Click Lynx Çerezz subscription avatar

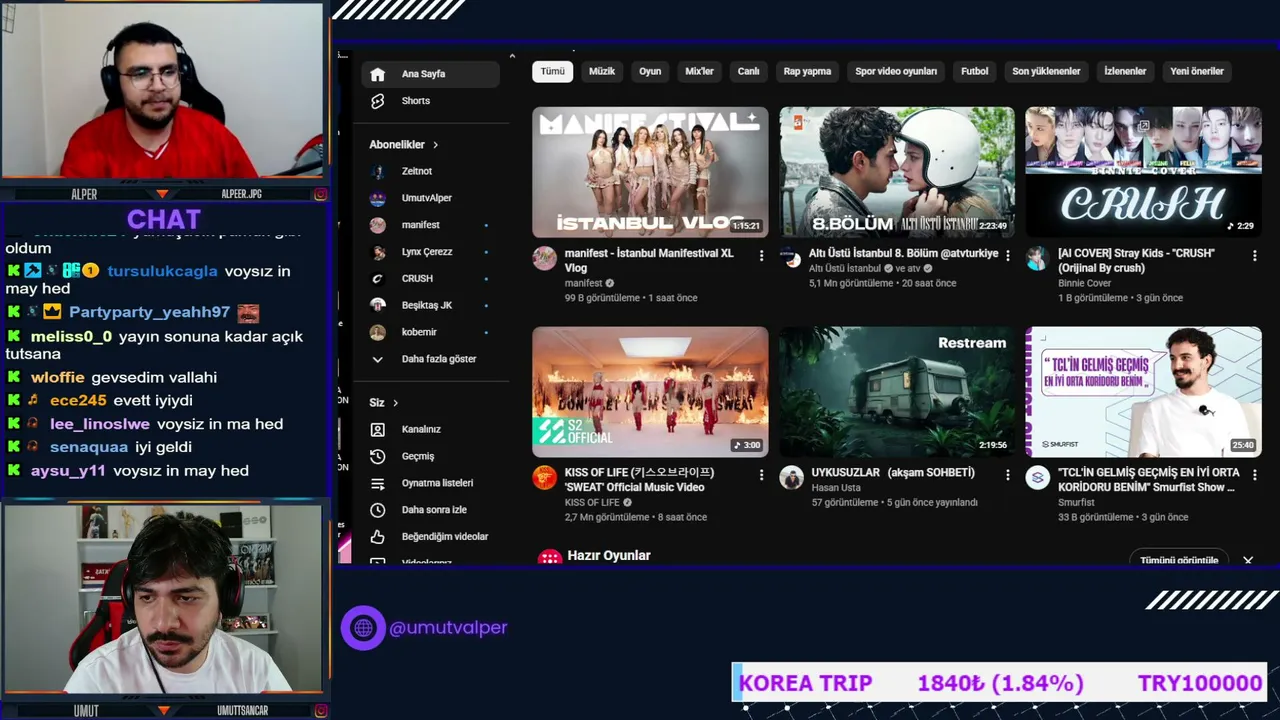pos(377,252)
